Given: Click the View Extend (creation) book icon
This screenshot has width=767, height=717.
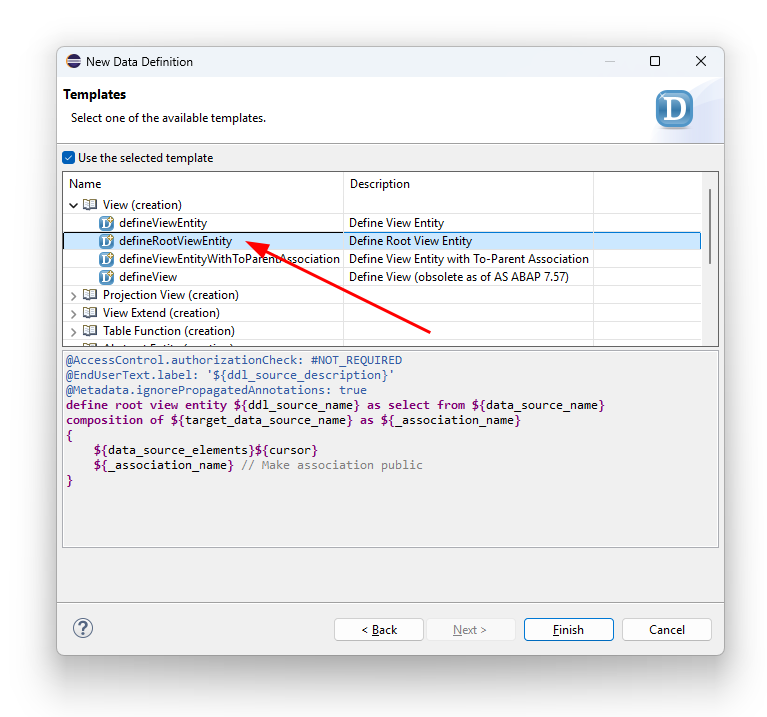Looking at the screenshot, I should coord(90,313).
